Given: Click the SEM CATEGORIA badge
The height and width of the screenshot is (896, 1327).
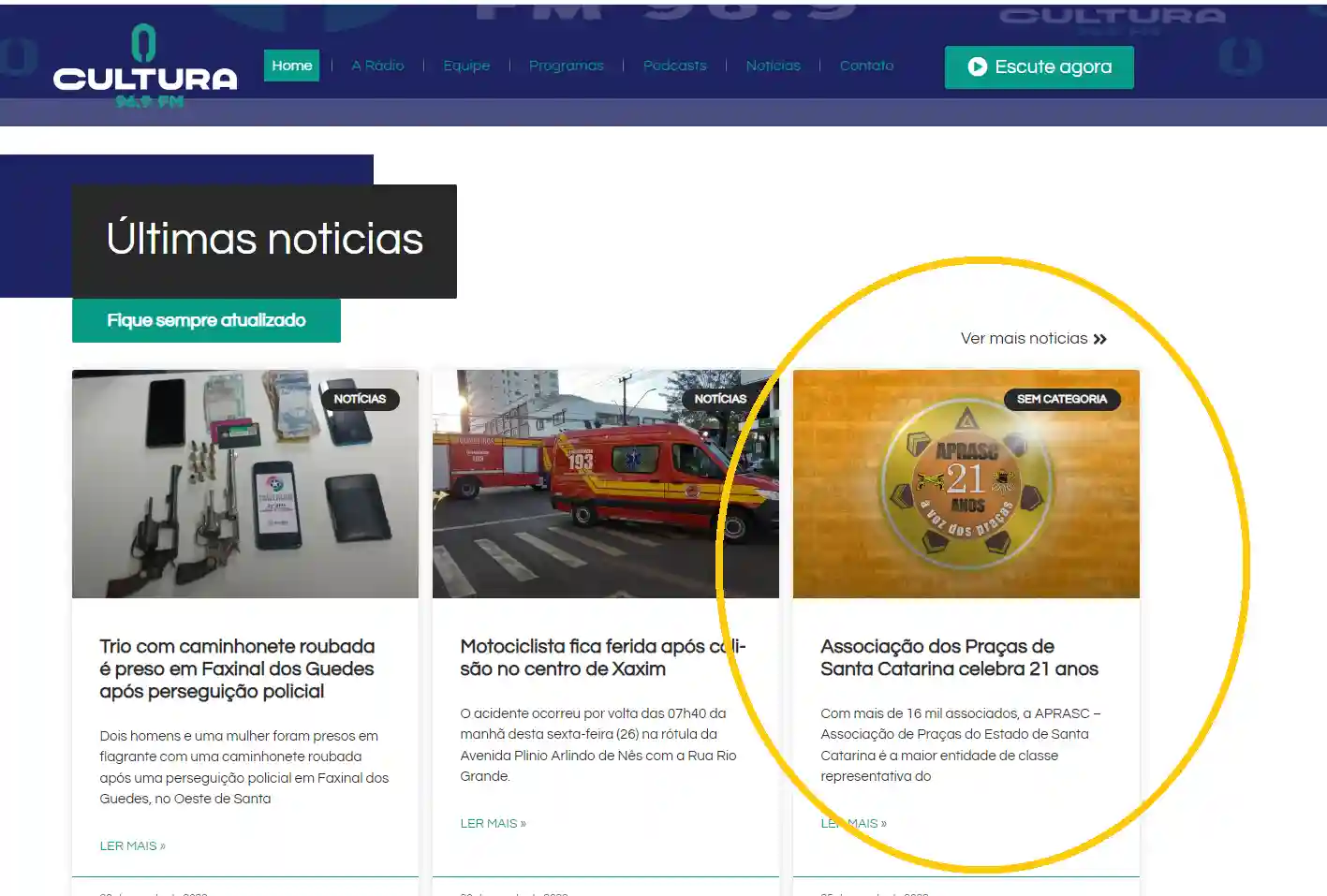Looking at the screenshot, I should (x=1062, y=399).
